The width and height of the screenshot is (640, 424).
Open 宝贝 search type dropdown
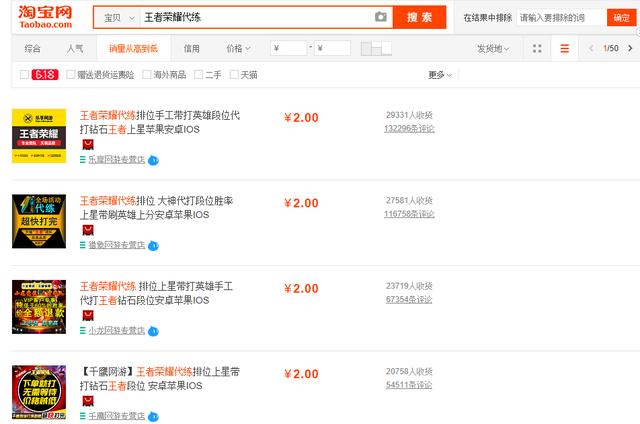point(118,18)
